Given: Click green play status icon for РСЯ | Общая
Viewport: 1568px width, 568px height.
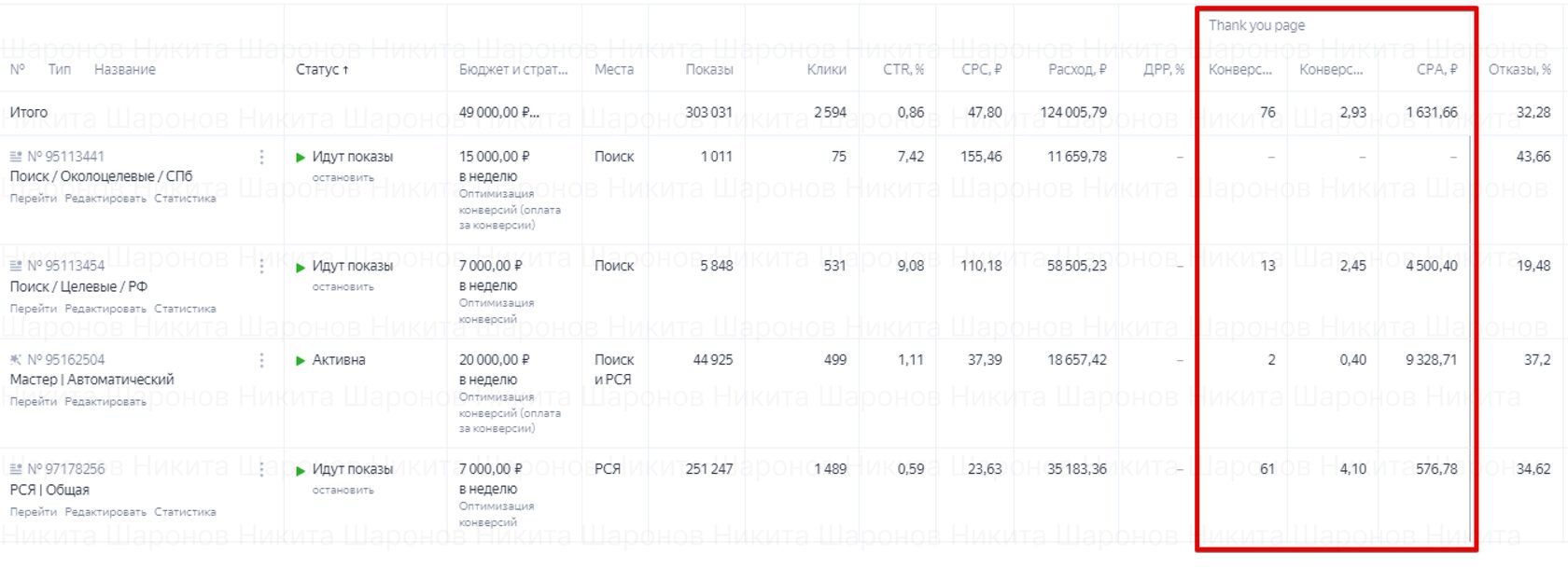Looking at the screenshot, I should (x=301, y=470).
